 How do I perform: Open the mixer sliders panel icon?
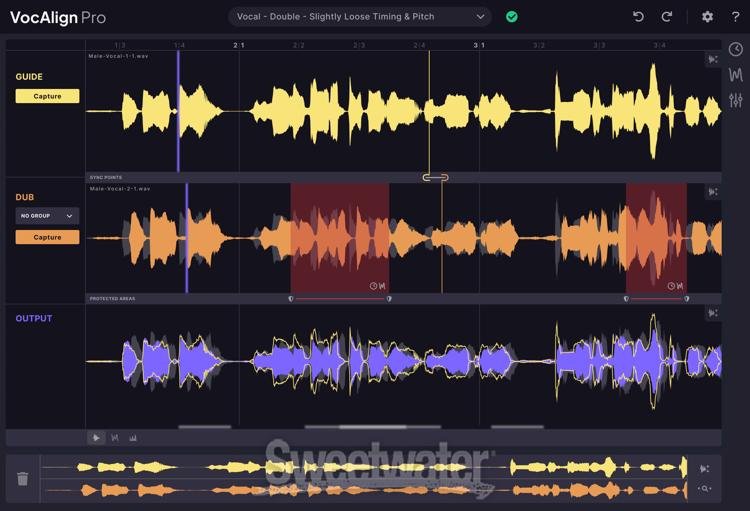(x=736, y=100)
